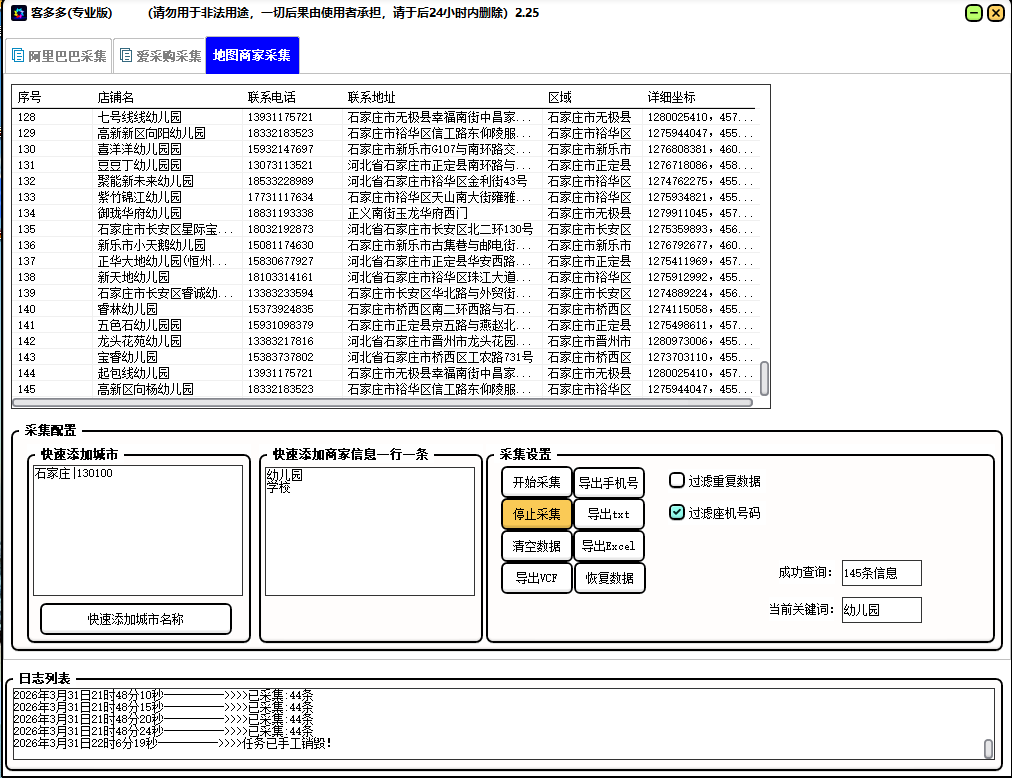Click the 阿里巴巴采集 tab document icon
Screen dimensions: 1012x778
[18, 55]
